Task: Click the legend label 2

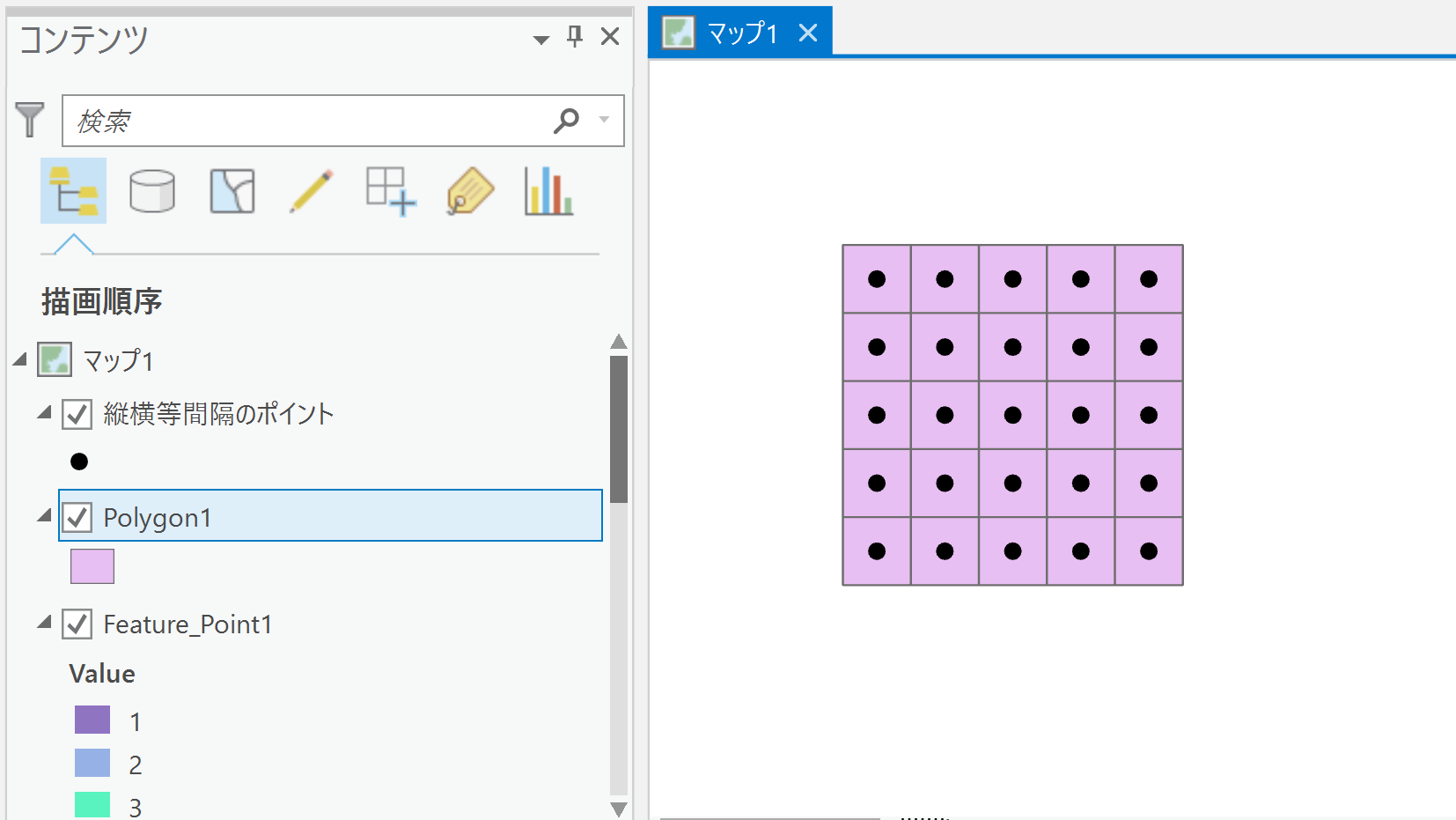Action: point(135,765)
